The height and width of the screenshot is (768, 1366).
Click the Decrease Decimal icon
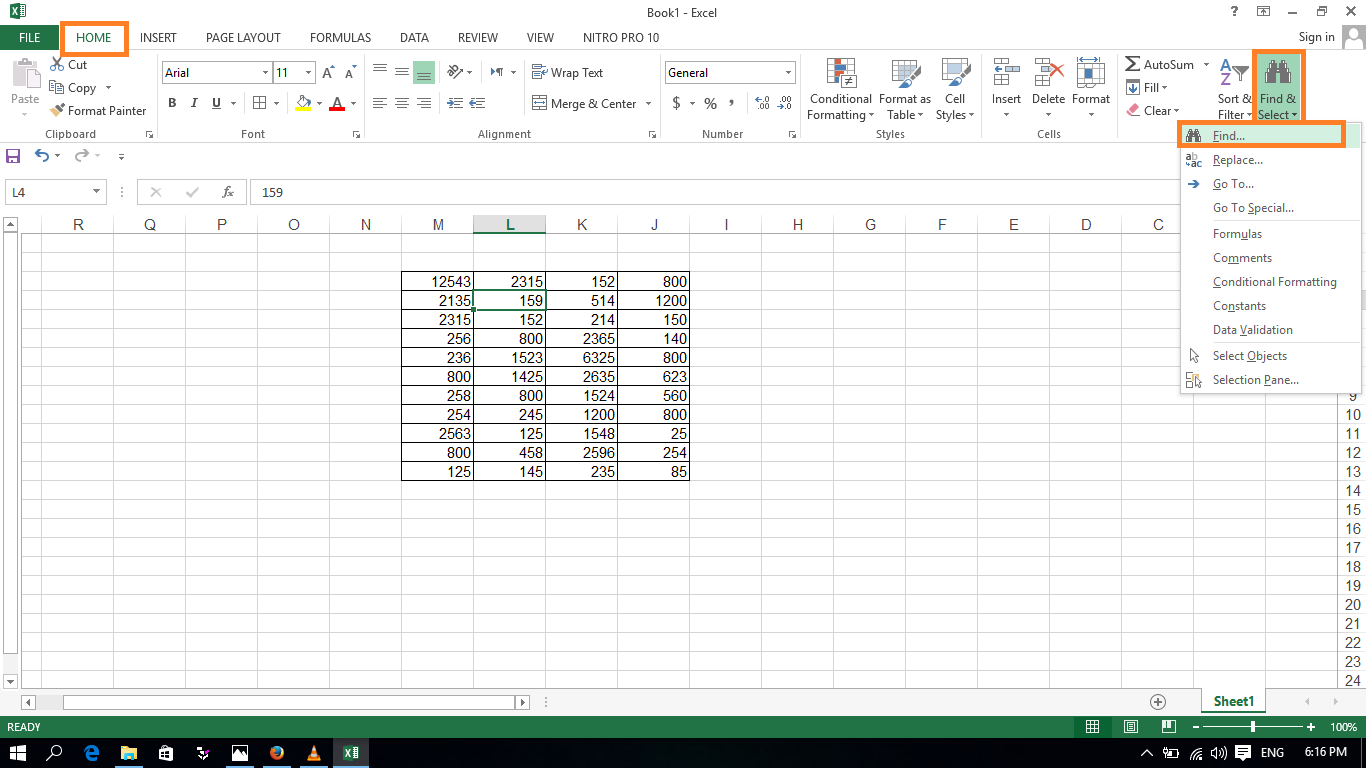point(786,104)
